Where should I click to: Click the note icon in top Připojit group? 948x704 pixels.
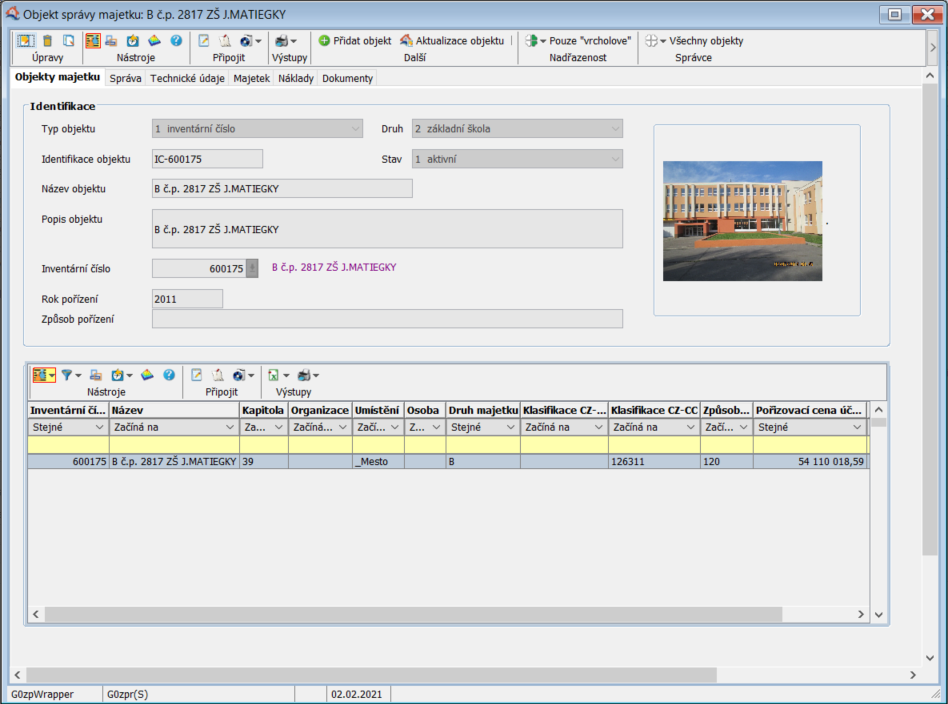(204, 41)
